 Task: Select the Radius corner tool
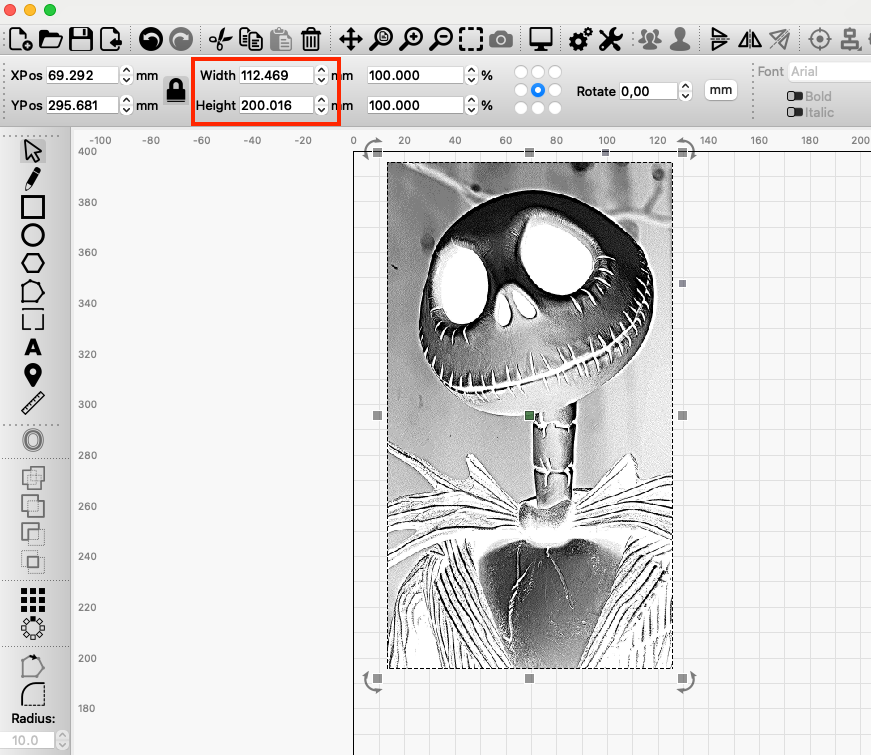coord(33,694)
